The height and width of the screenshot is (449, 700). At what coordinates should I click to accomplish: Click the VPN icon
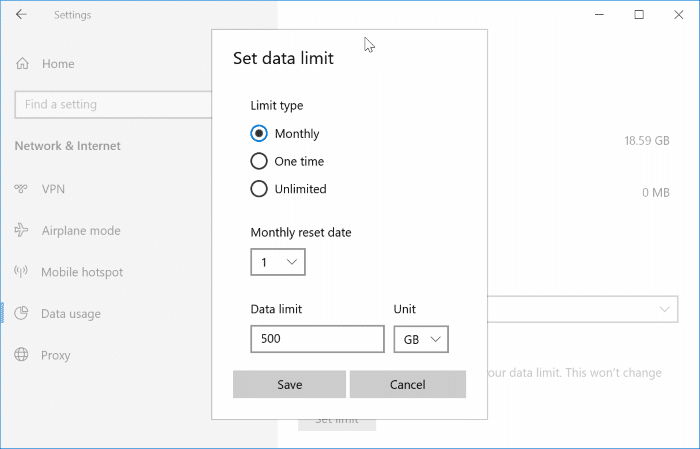[22, 188]
